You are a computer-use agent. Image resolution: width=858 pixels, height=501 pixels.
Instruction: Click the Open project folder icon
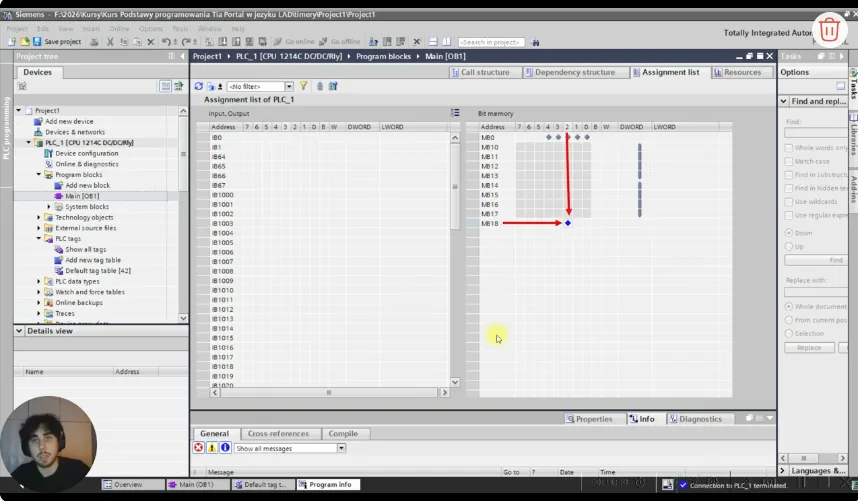25,42
